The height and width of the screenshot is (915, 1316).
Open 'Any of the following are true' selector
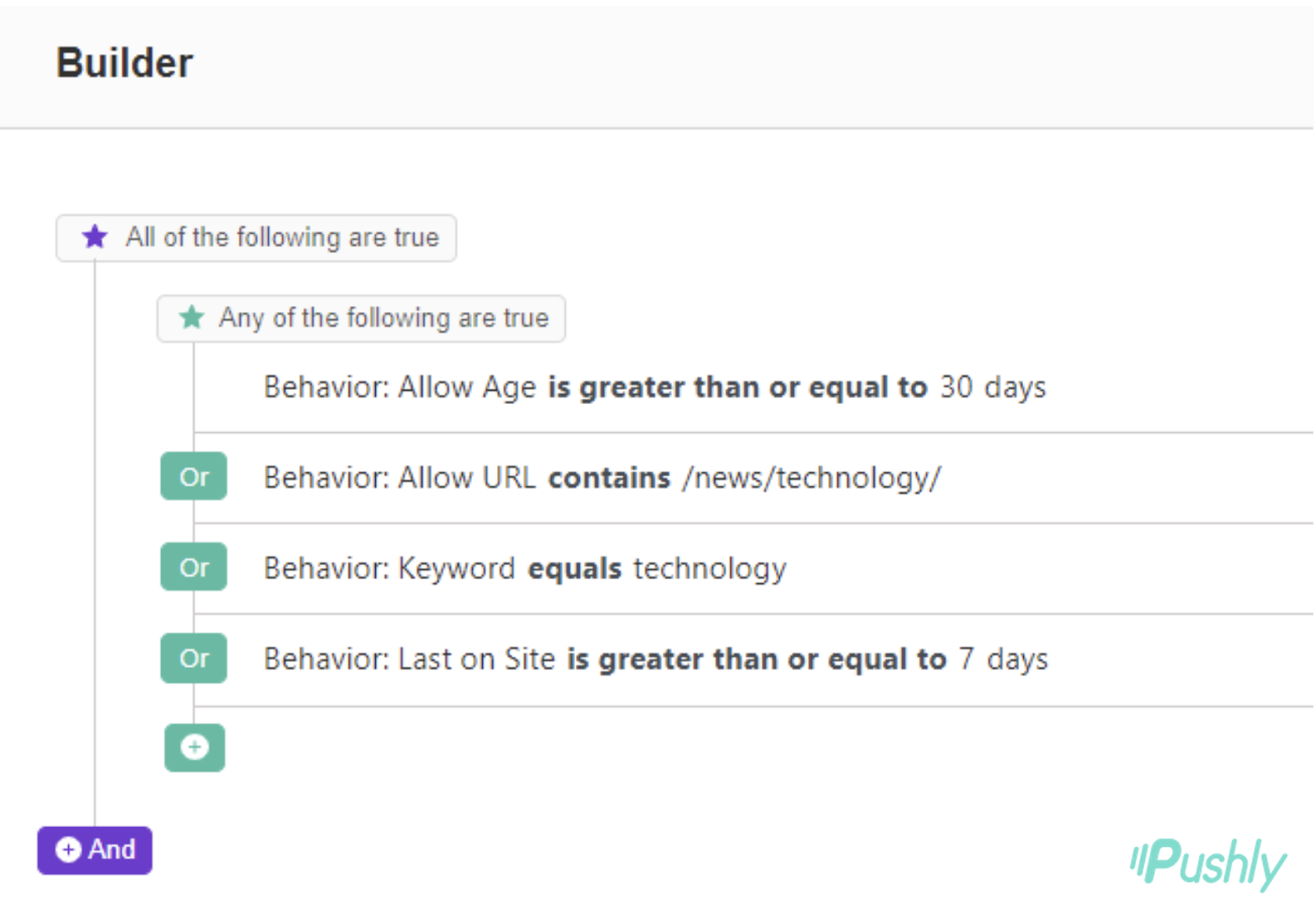pos(383,318)
